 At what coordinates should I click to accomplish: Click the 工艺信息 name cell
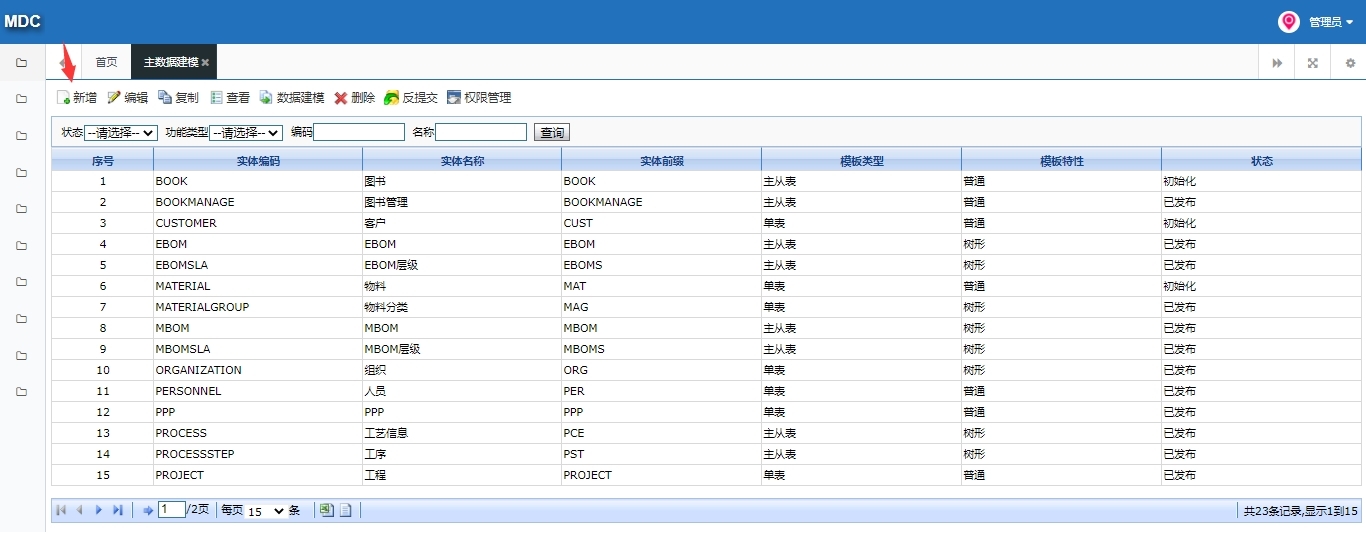point(462,433)
